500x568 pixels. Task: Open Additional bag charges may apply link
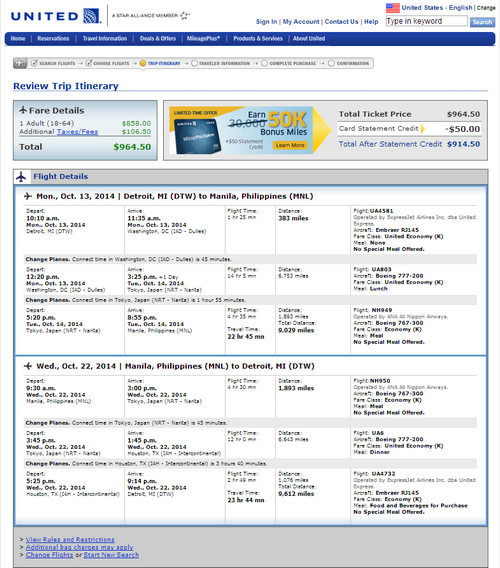click(x=79, y=547)
